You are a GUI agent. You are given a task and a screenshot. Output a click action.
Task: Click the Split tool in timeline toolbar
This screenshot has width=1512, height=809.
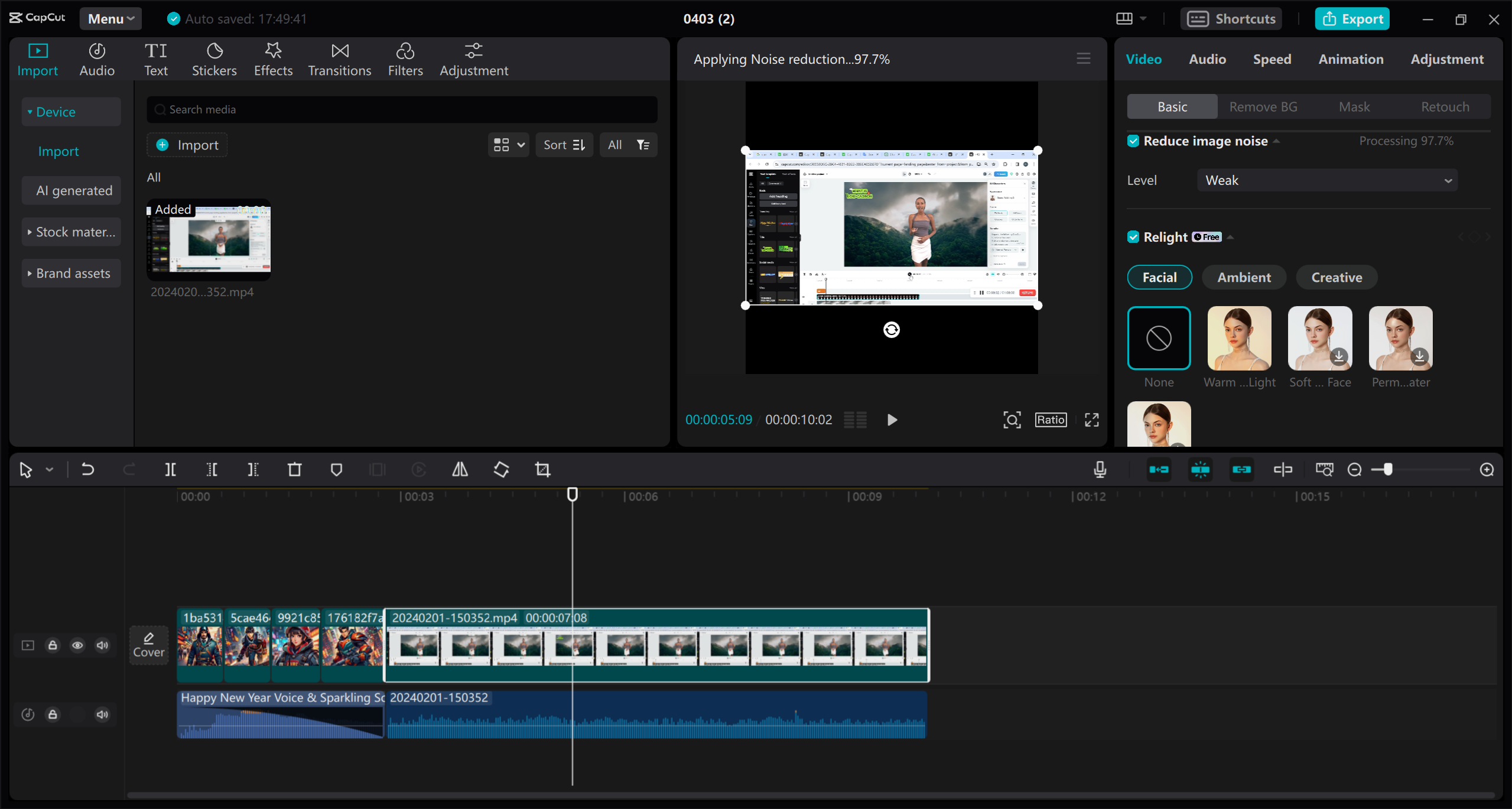pyautogui.click(x=170, y=470)
